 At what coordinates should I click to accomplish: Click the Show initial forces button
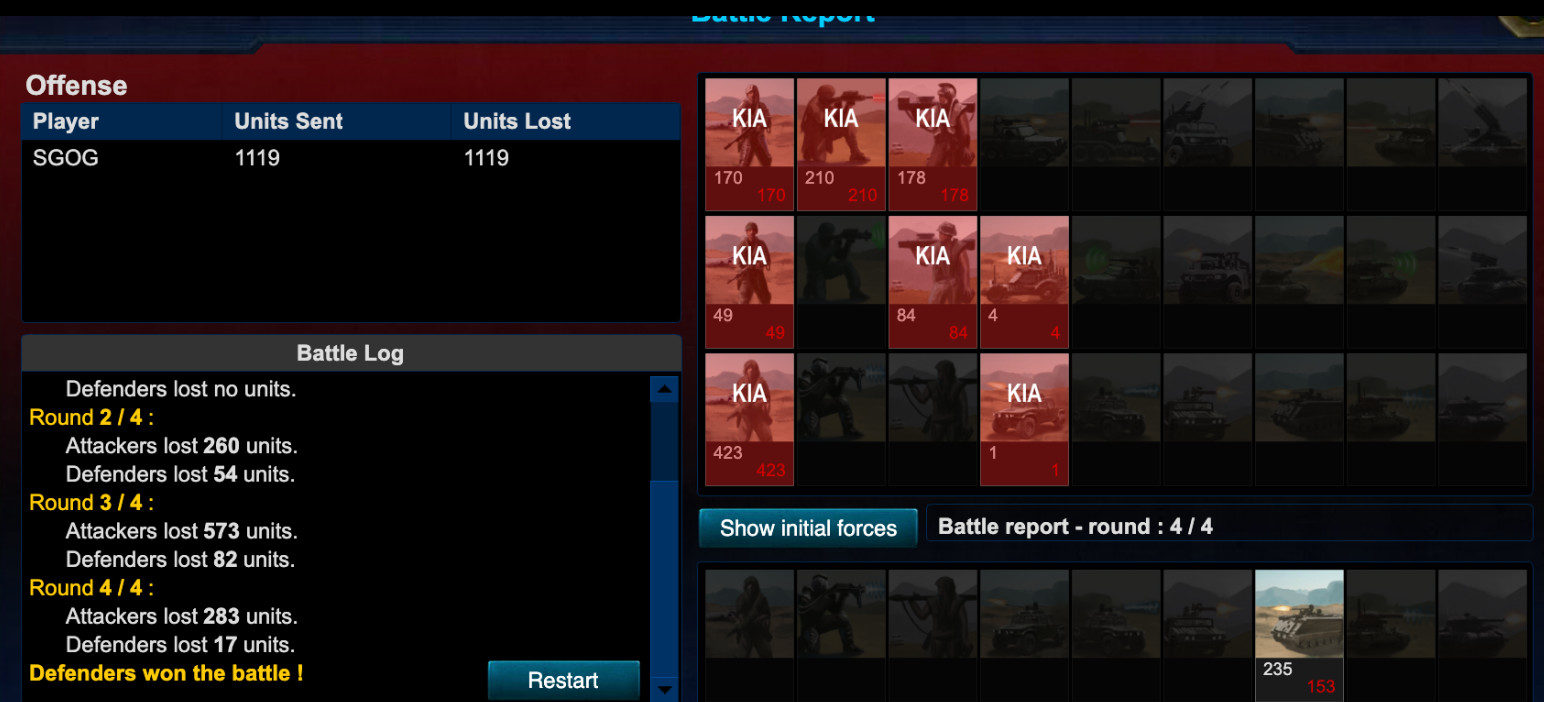808,528
